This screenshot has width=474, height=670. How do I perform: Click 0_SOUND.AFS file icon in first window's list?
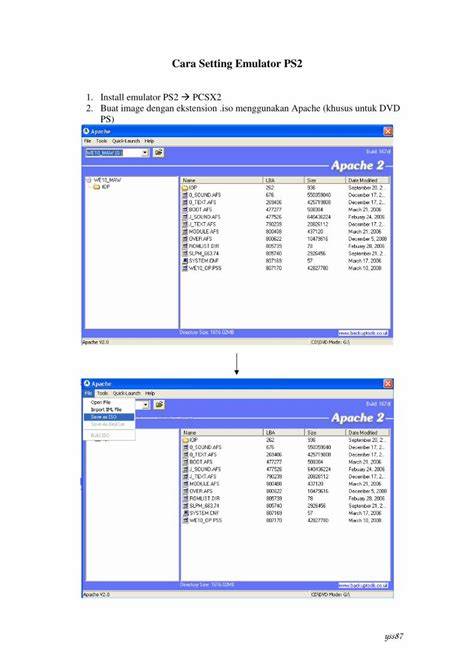point(185,195)
